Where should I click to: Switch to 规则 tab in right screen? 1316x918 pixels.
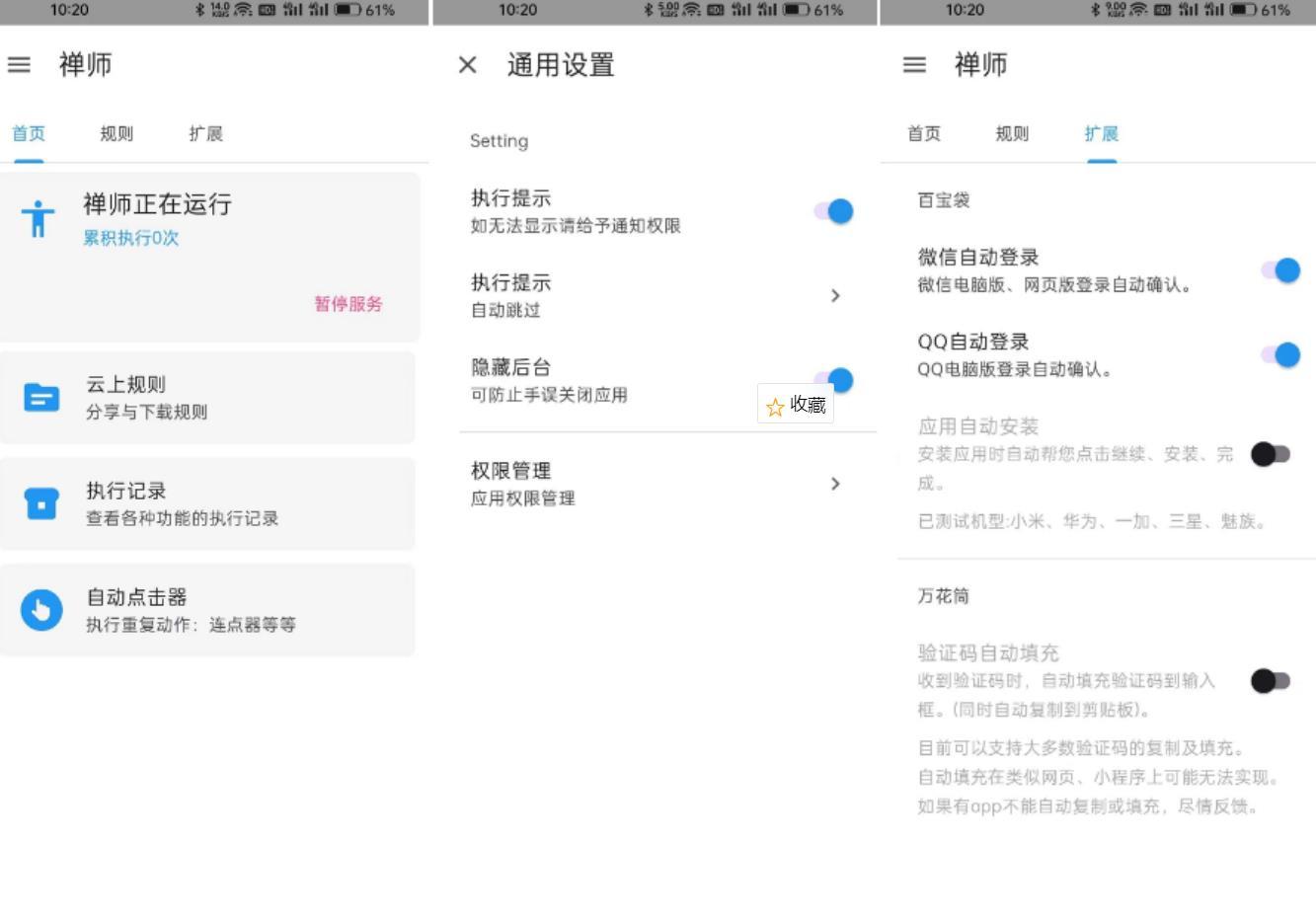[1012, 133]
